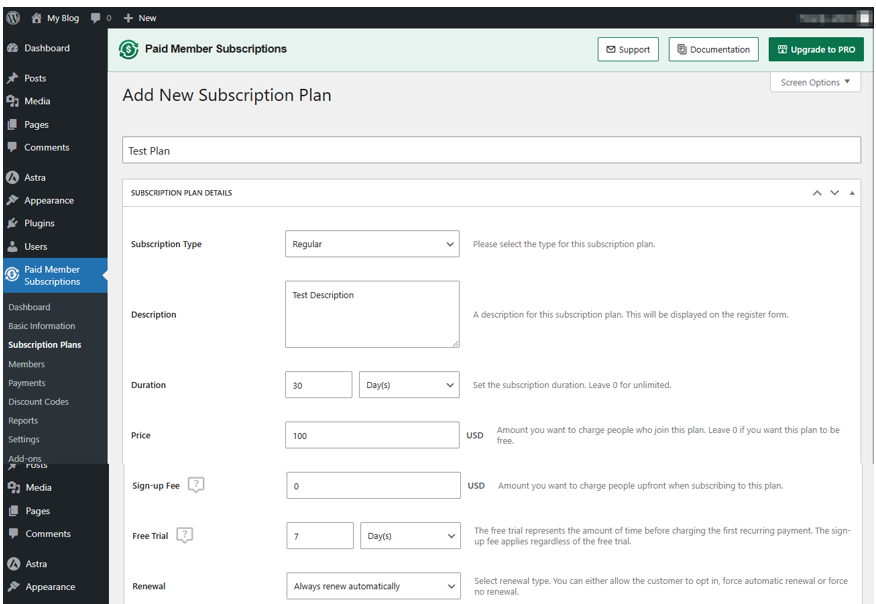Click the Users sidebar icon
The width and height of the screenshot is (876, 604).
(x=14, y=246)
